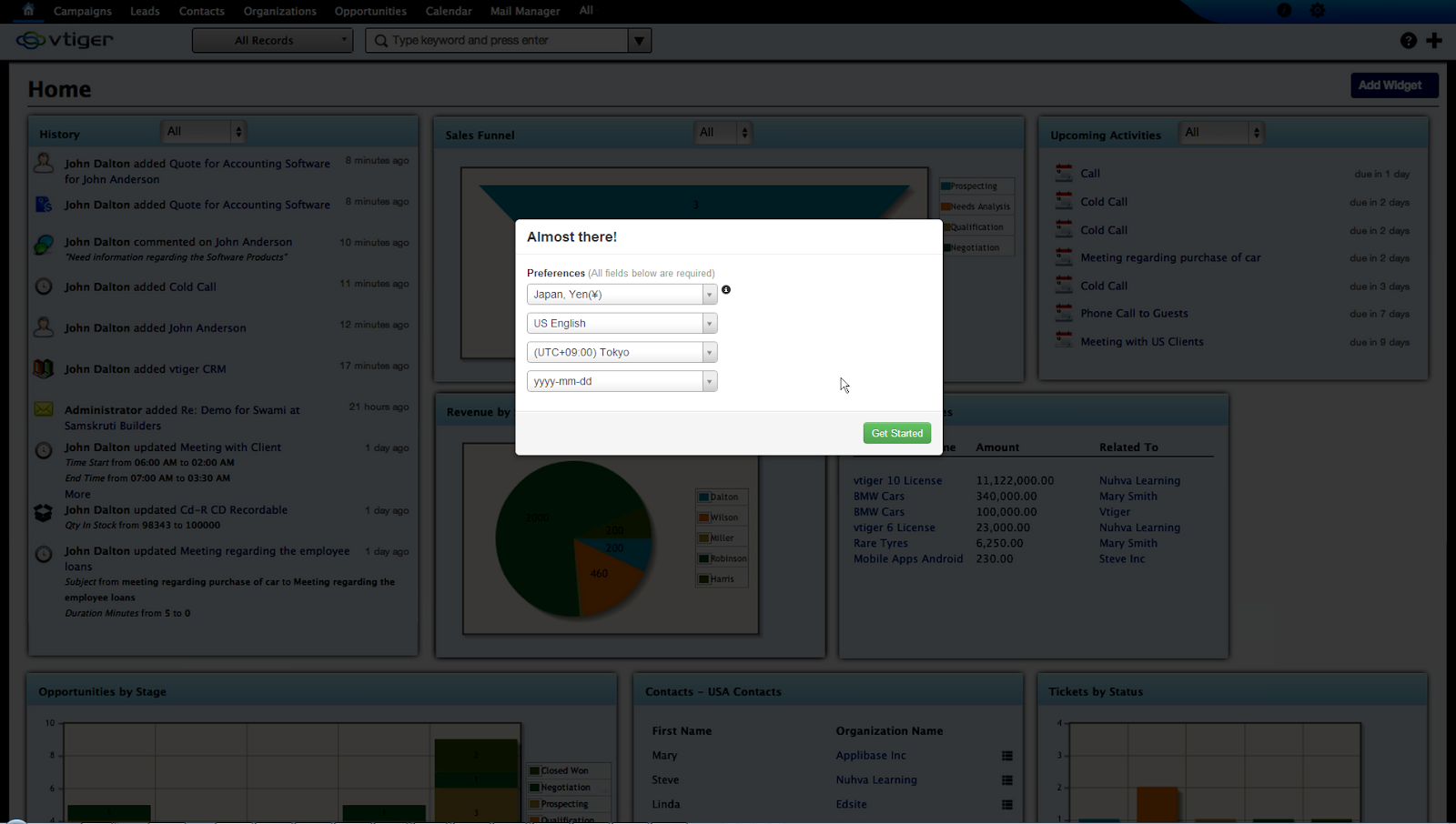Click the book icon beside 'added vtiger CRM'
Screen dimensions: 1456x824
pyautogui.click(x=44, y=368)
